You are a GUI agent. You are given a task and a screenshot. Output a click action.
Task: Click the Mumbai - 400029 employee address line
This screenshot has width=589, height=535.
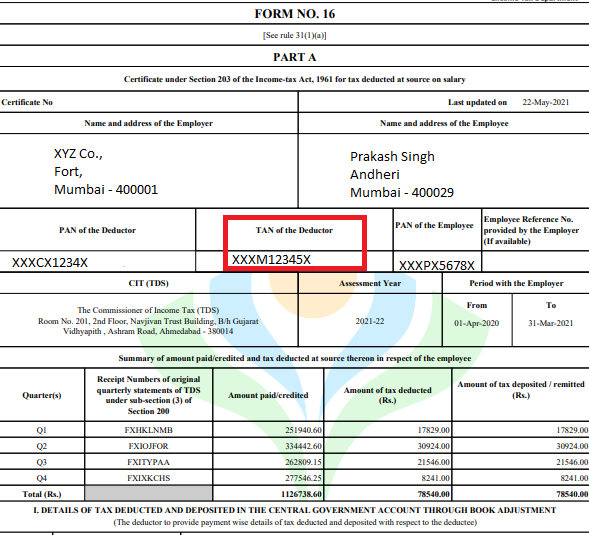402,192
